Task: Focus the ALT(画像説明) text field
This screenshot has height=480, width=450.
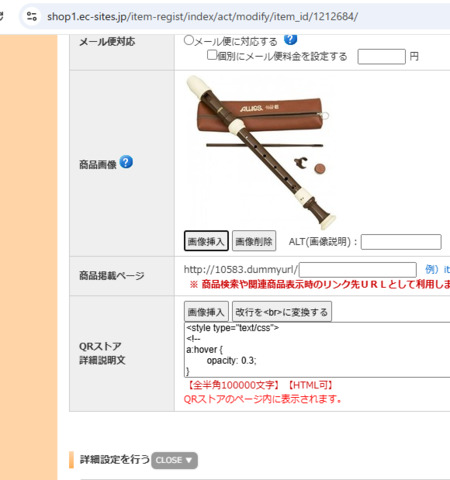Action: coord(401,242)
